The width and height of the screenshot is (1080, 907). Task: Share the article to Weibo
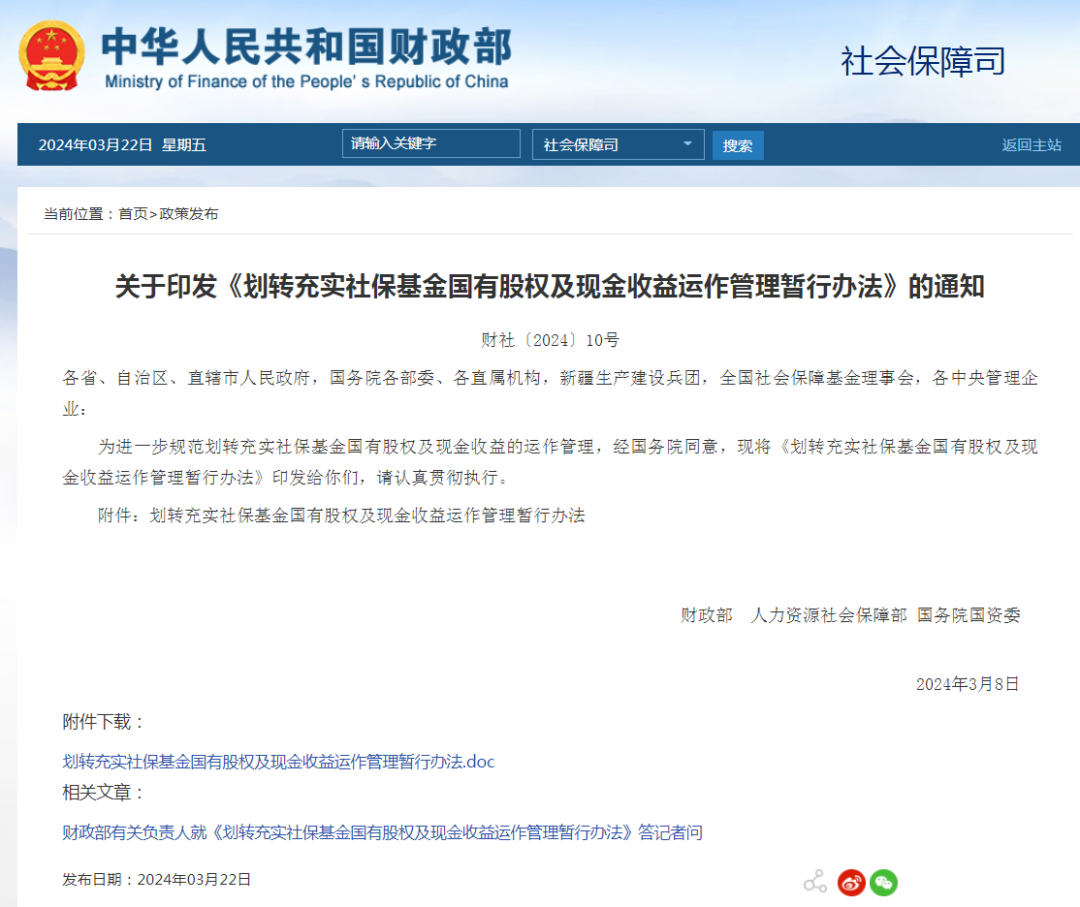[x=851, y=882]
